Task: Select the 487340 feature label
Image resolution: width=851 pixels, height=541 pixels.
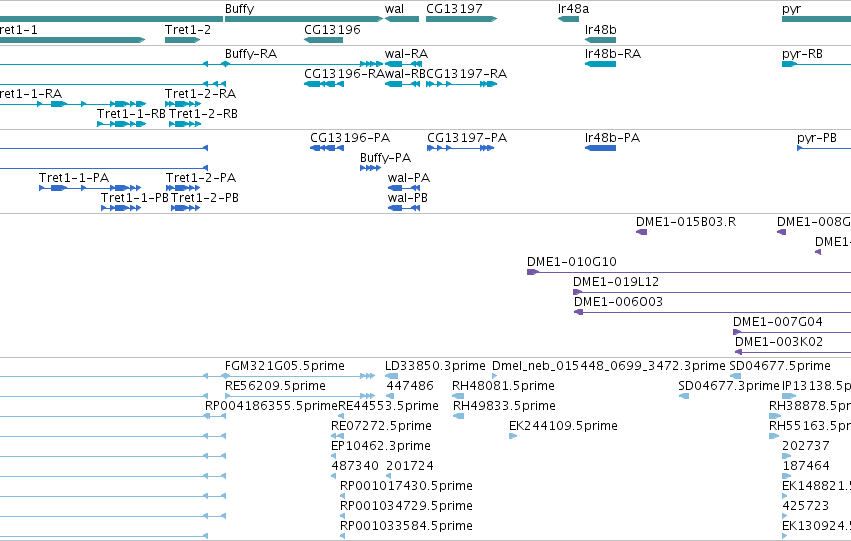Action: tap(355, 467)
